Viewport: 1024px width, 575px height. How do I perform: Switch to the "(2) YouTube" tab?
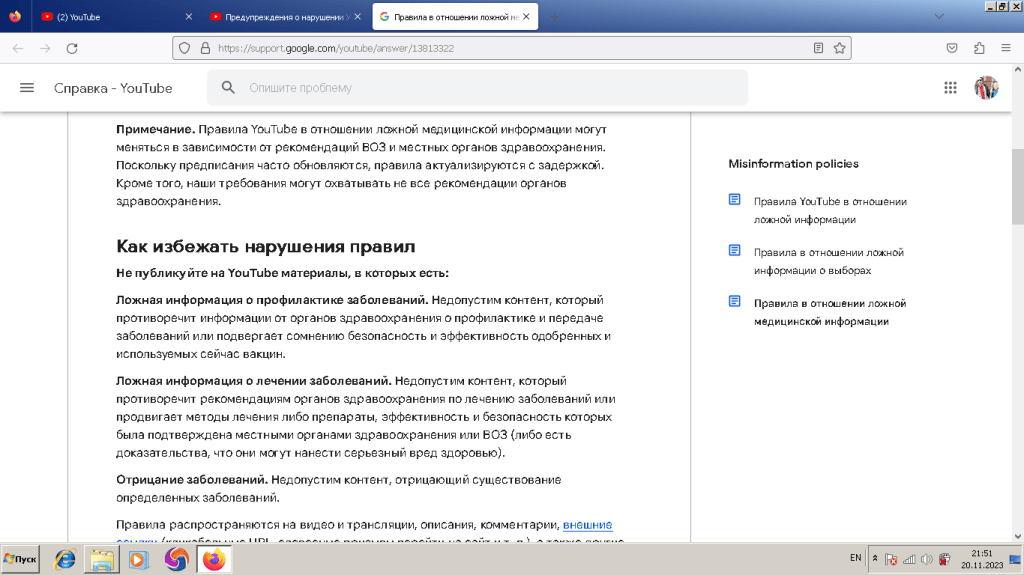pos(110,17)
